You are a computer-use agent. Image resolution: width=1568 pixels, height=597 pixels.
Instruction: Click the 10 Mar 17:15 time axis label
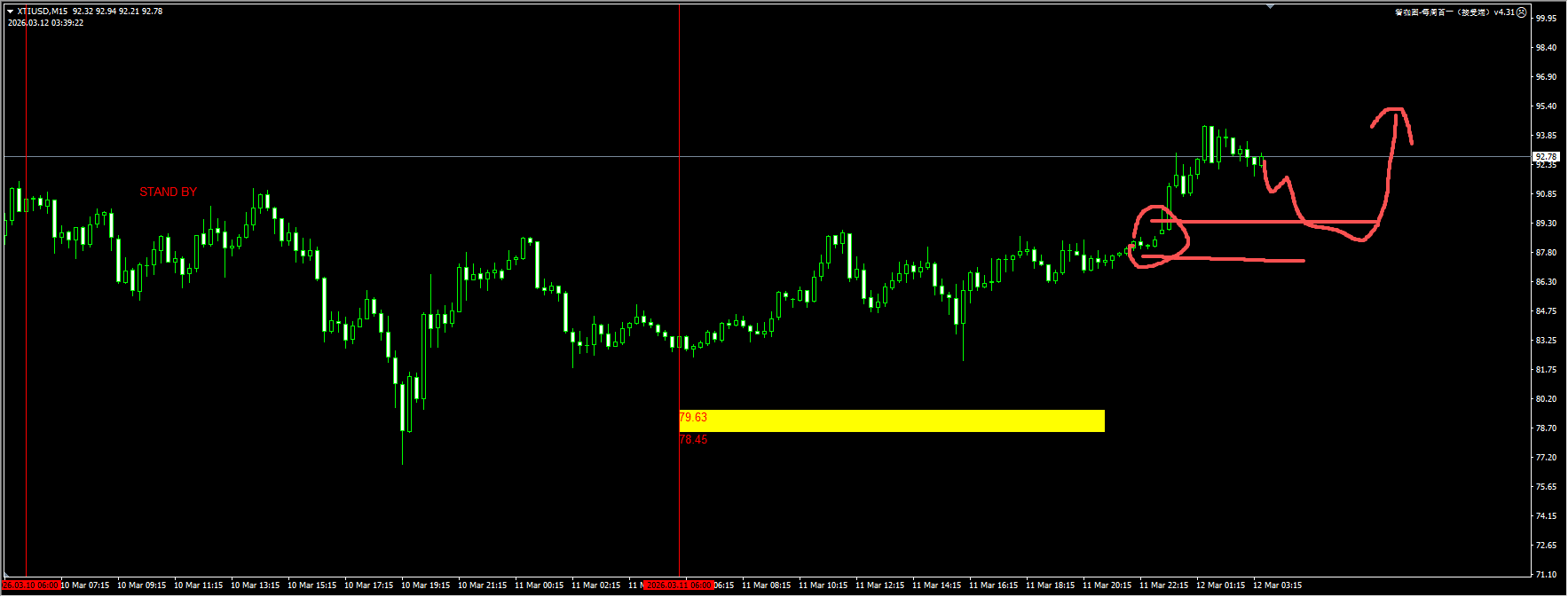pos(368,585)
